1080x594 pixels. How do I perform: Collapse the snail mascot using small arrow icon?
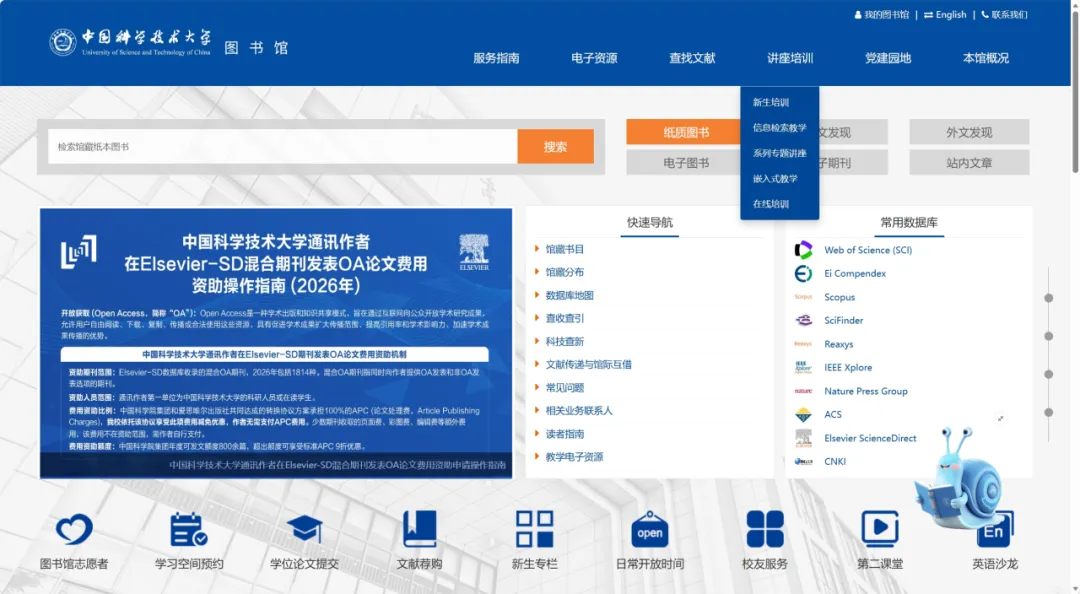tap(1001, 418)
